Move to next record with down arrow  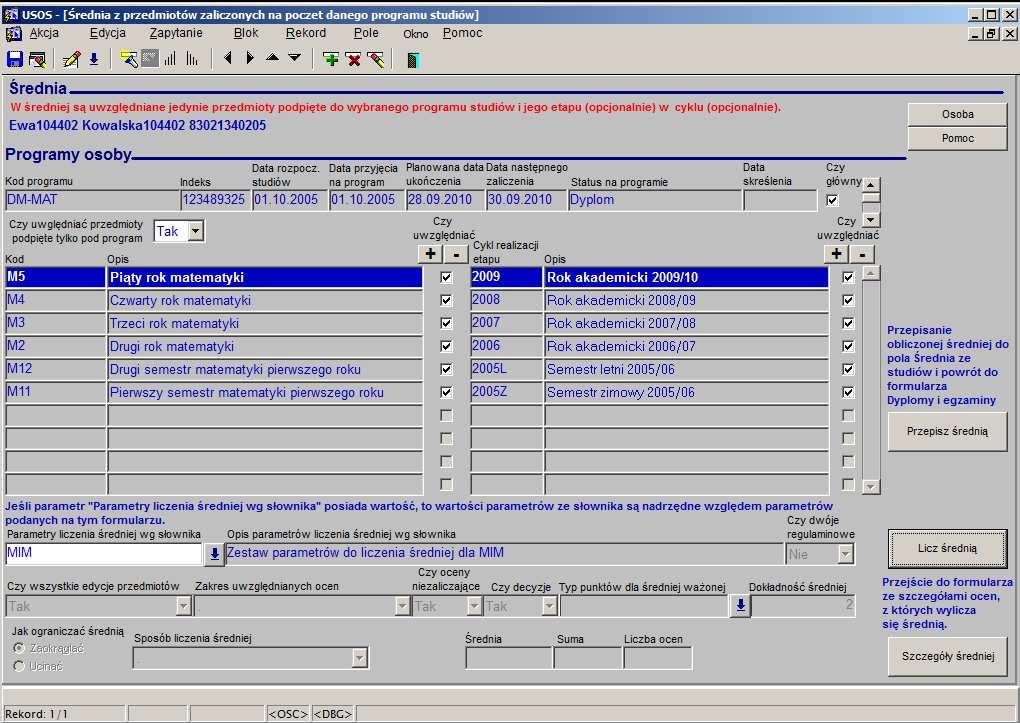tap(295, 58)
